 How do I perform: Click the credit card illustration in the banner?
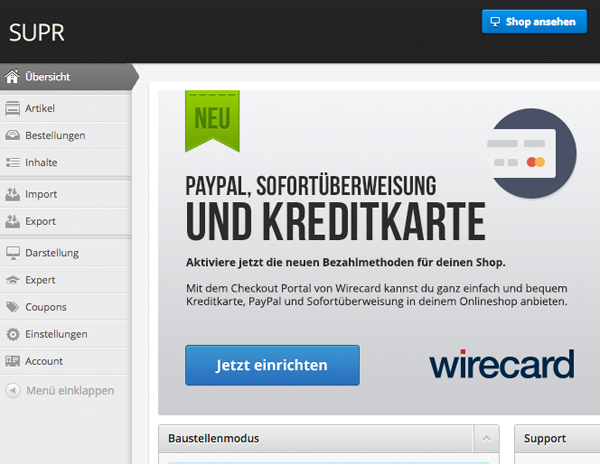532,153
